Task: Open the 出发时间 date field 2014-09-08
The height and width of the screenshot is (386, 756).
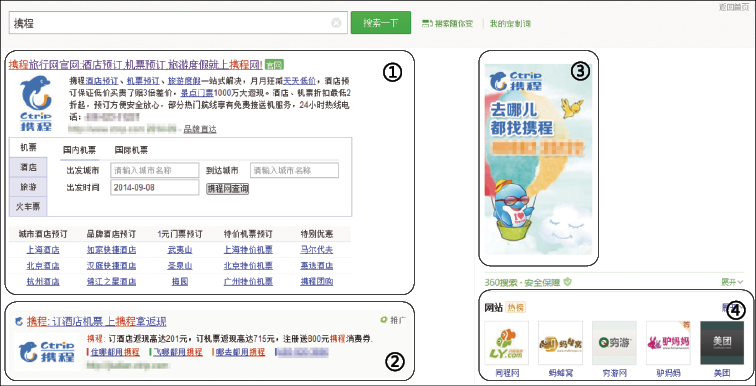Action: coord(154,187)
